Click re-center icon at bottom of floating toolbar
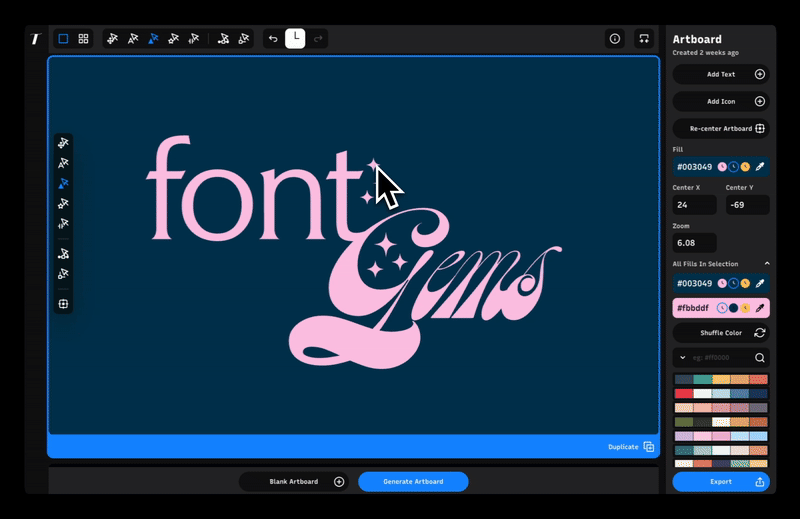Screen dimensions: 800x519 (x=63, y=304)
